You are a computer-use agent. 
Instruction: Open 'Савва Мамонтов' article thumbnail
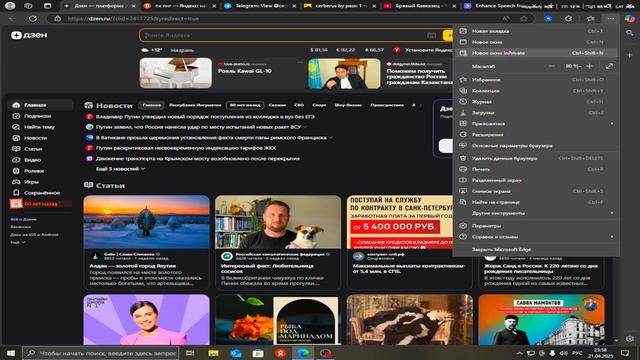point(541,320)
